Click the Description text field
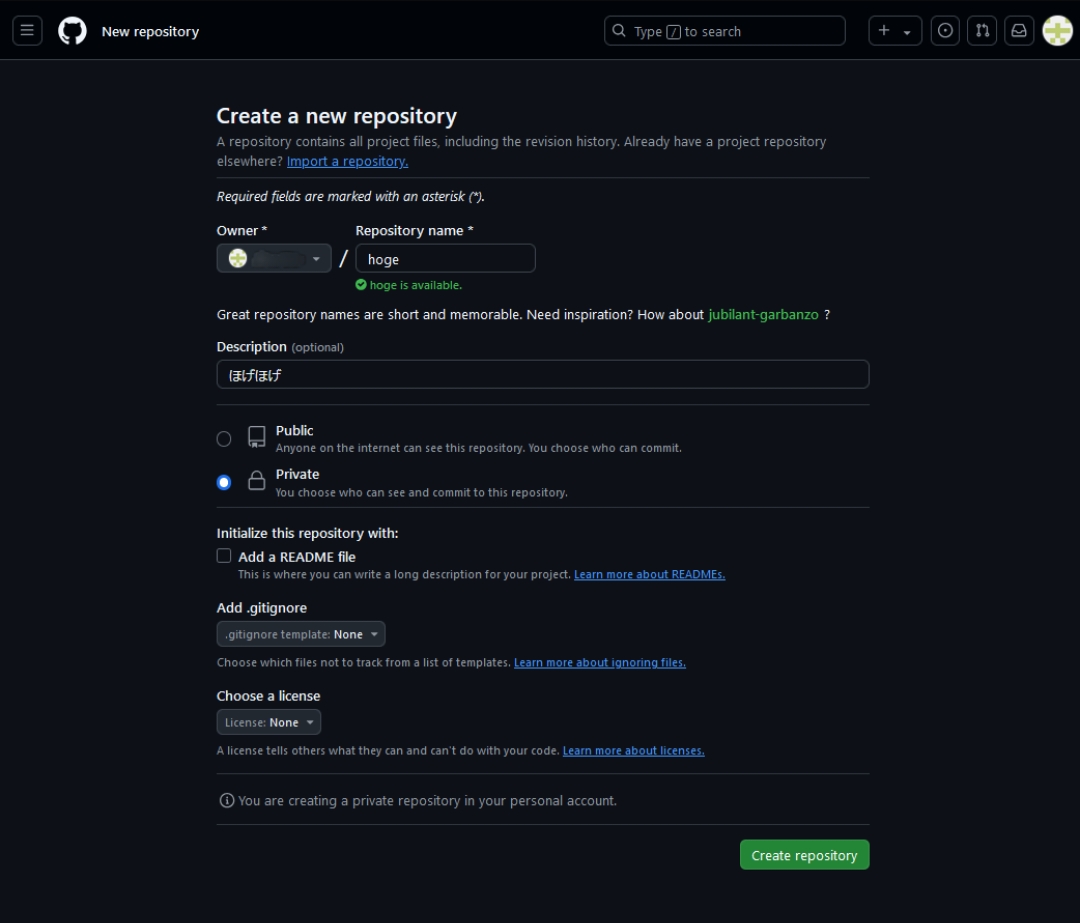The height and width of the screenshot is (923, 1080). coord(542,374)
